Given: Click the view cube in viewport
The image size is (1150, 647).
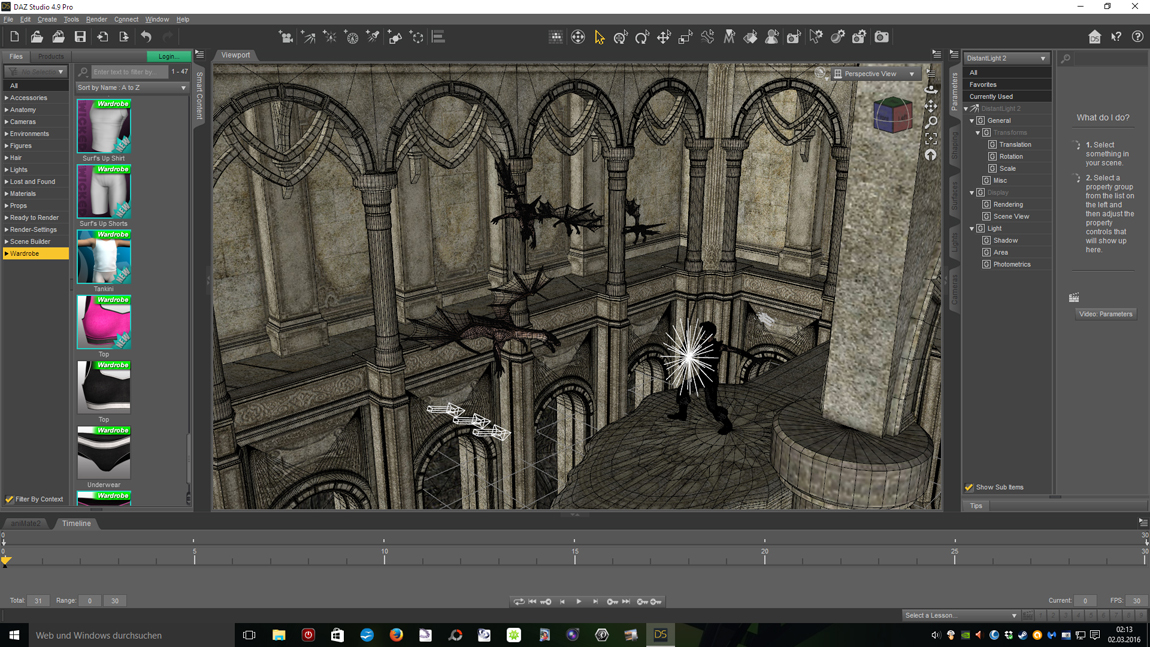Looking at the screenshot, I should pos(893,116).
